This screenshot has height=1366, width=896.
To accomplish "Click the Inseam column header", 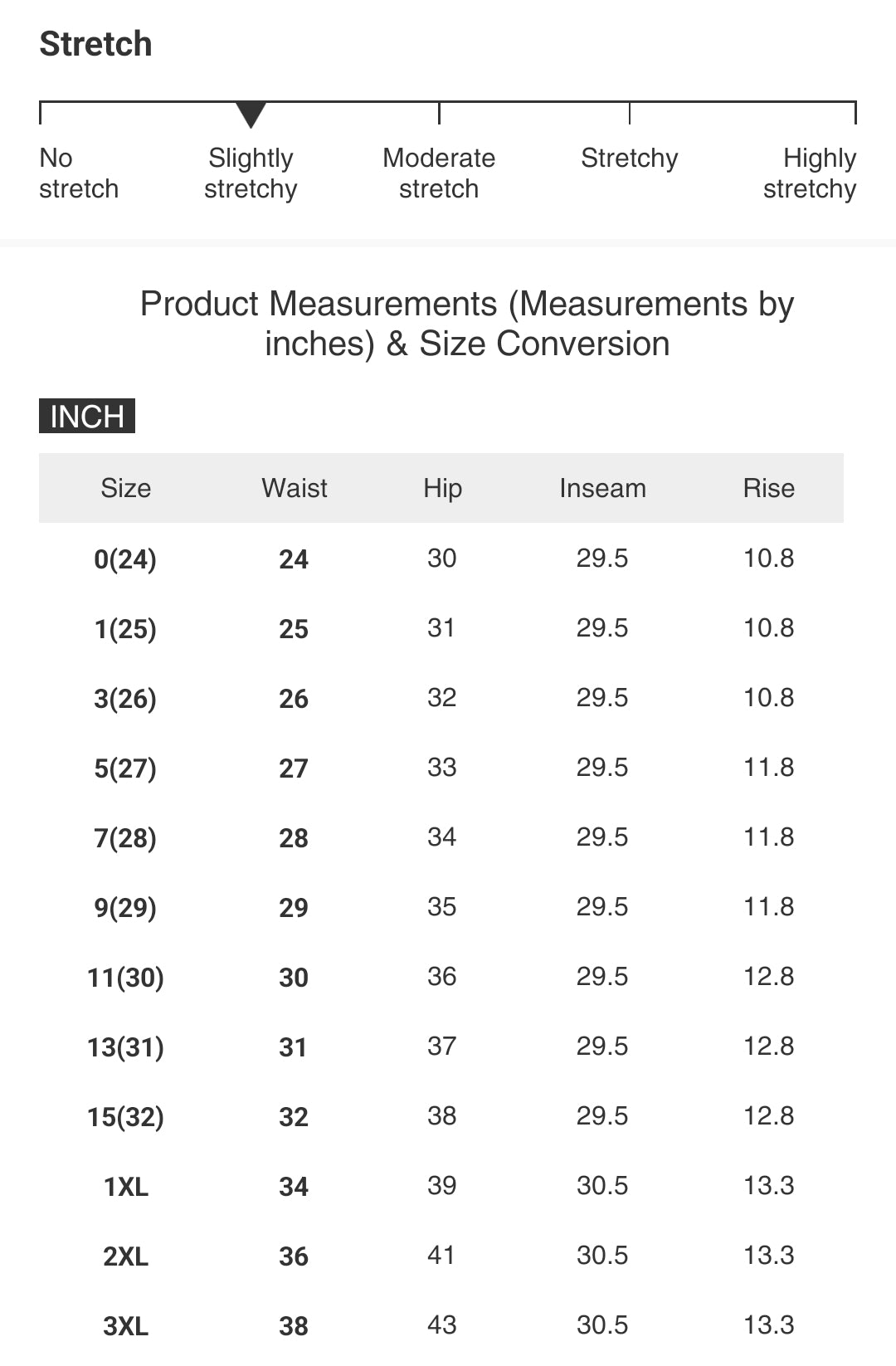I will point(602,488).
